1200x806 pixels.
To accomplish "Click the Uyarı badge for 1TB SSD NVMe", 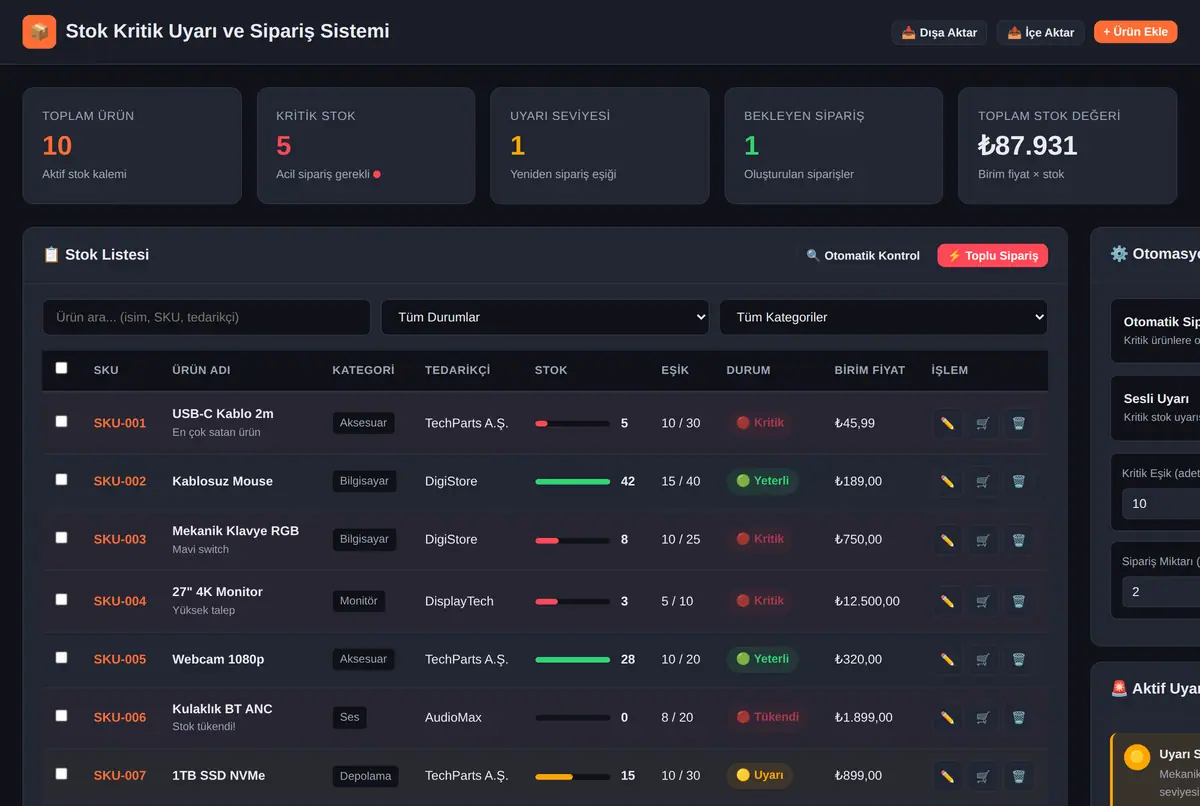I will [x=759, y=775].
